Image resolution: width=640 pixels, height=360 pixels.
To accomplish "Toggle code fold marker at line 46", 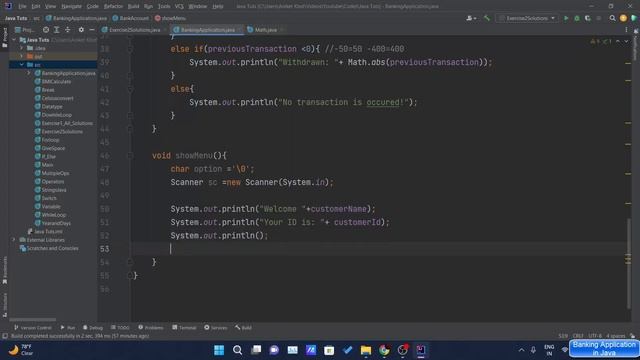I will coord(130,156).
